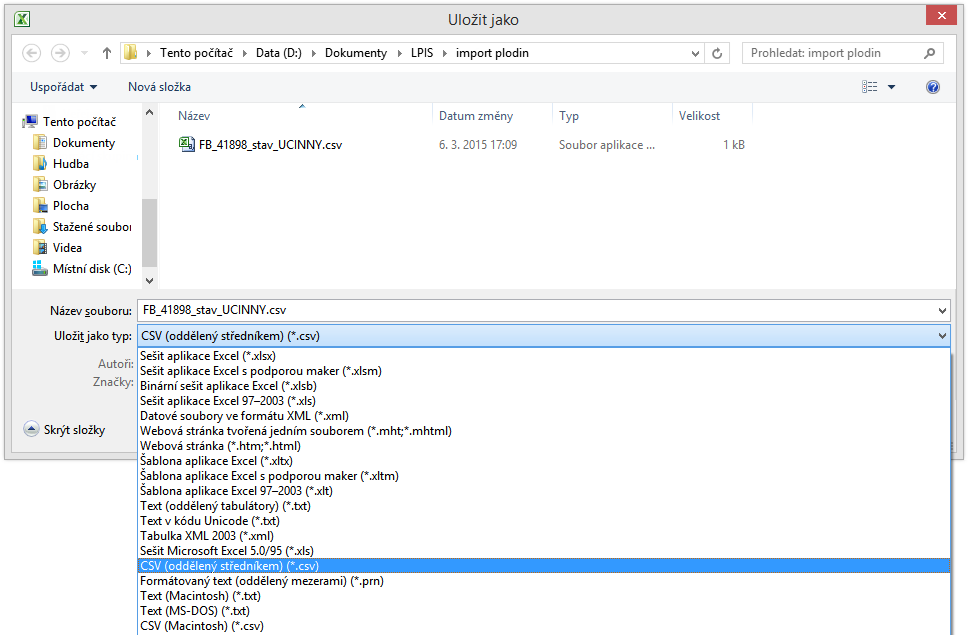Click the search magnifier icon
968x635 pixels.
tap(929, 53)
